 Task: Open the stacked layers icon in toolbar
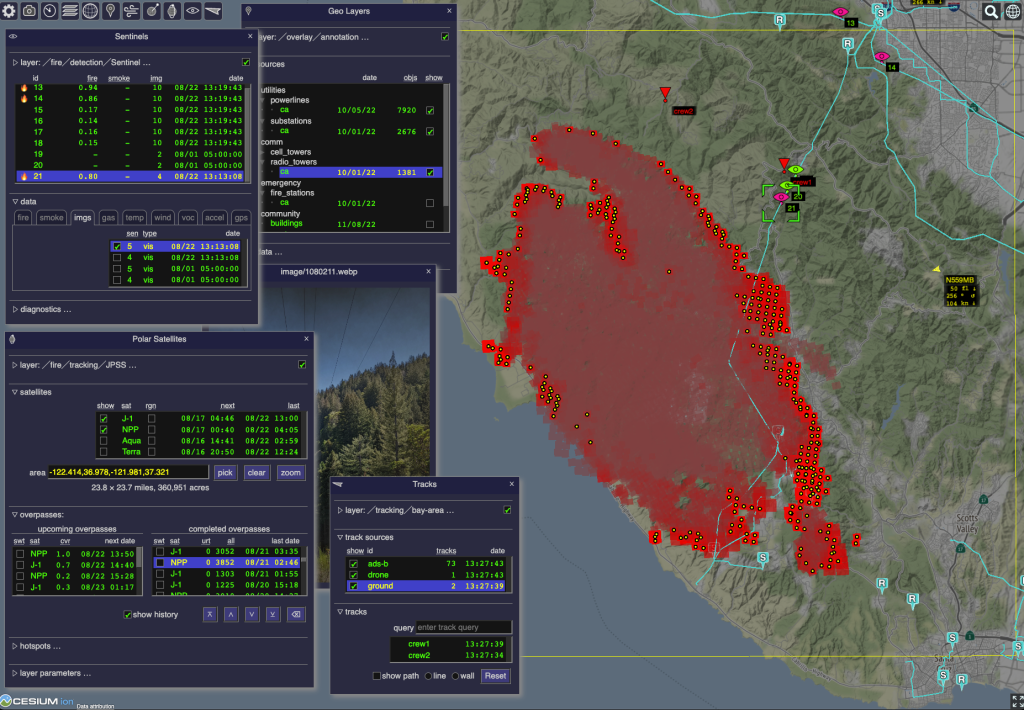[70, 10]
